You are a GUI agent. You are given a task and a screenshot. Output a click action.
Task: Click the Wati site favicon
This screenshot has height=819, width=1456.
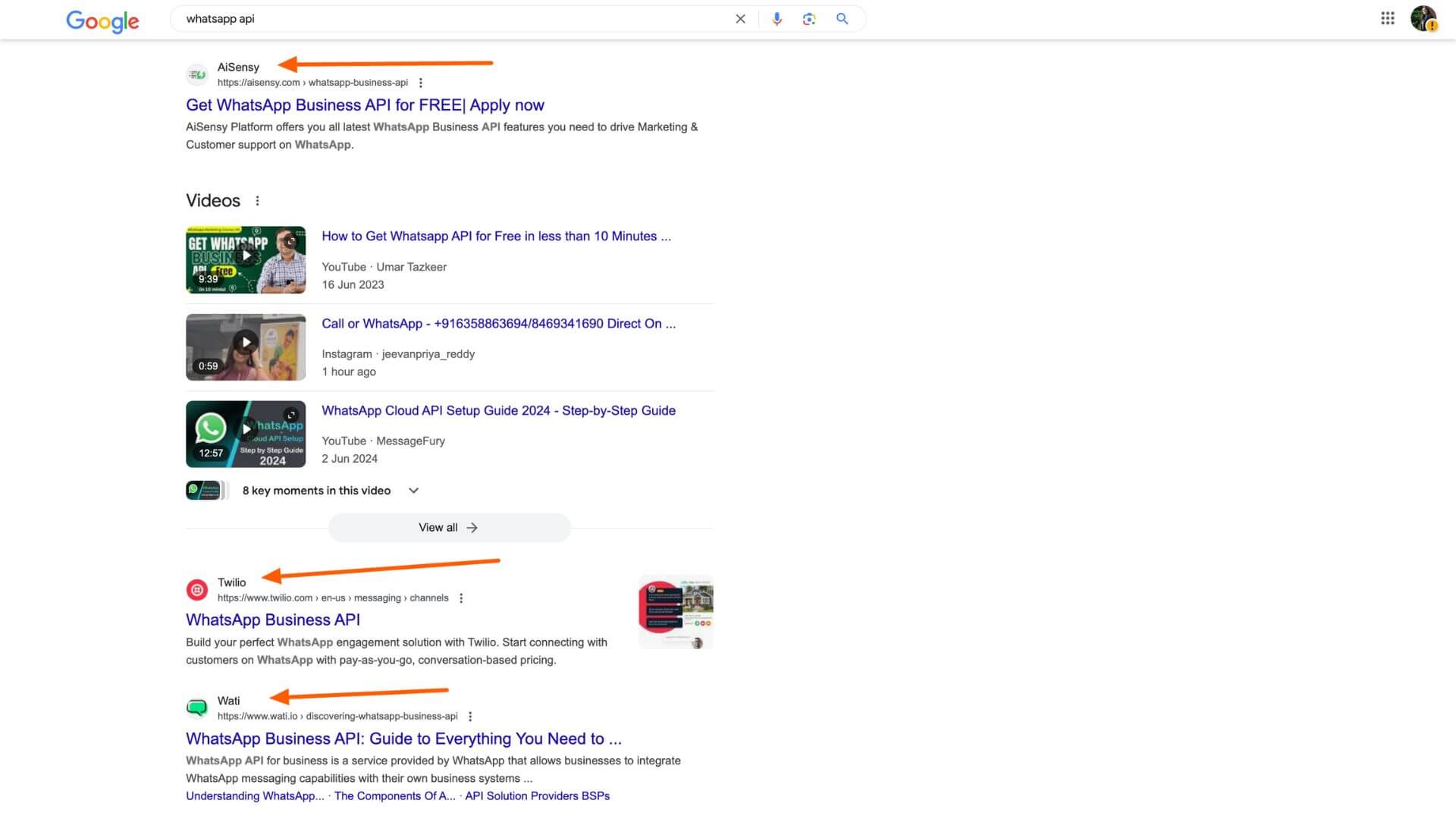pos(197,708)
